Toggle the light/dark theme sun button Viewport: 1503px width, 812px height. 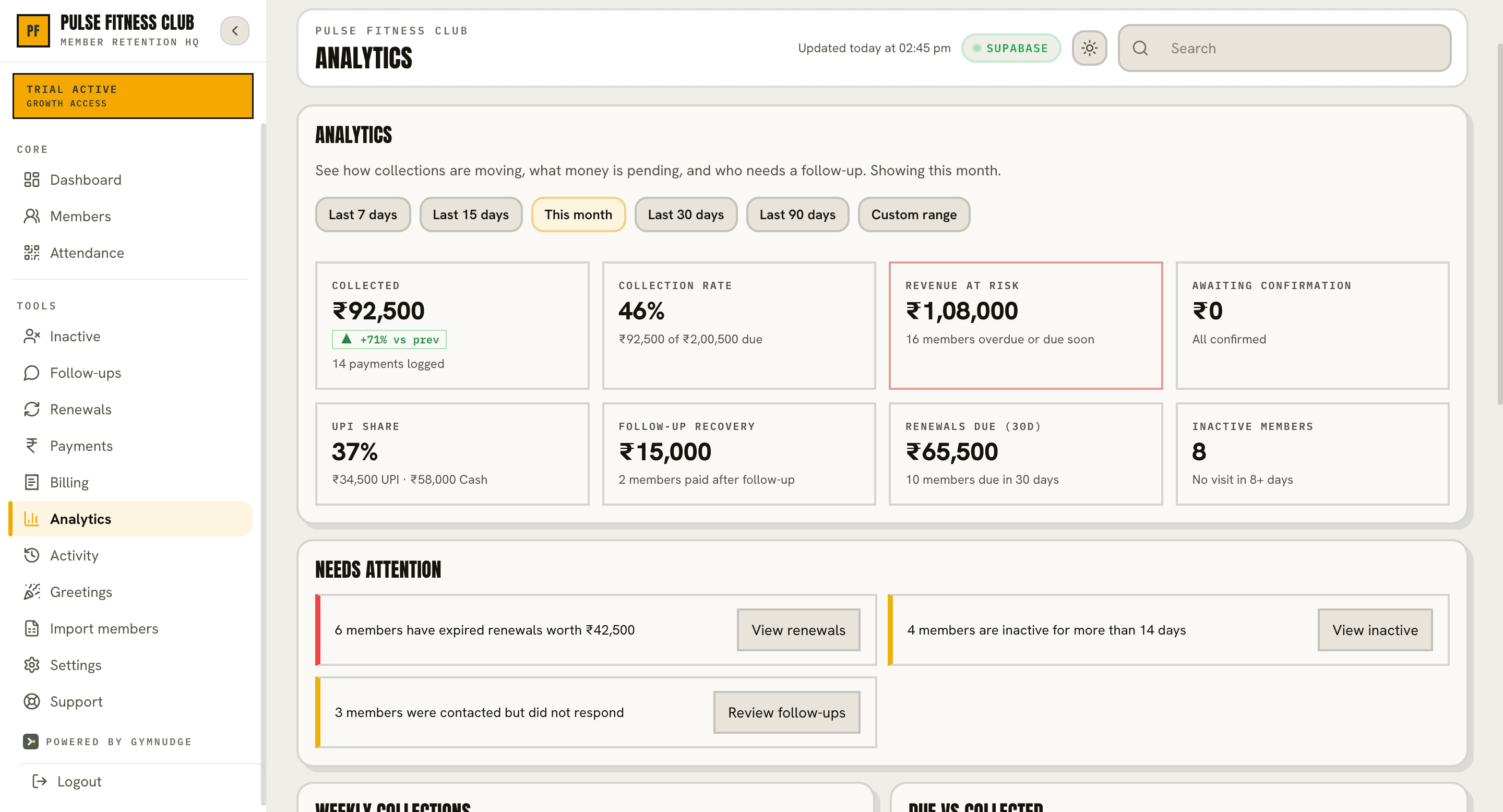pos(1089,48)
